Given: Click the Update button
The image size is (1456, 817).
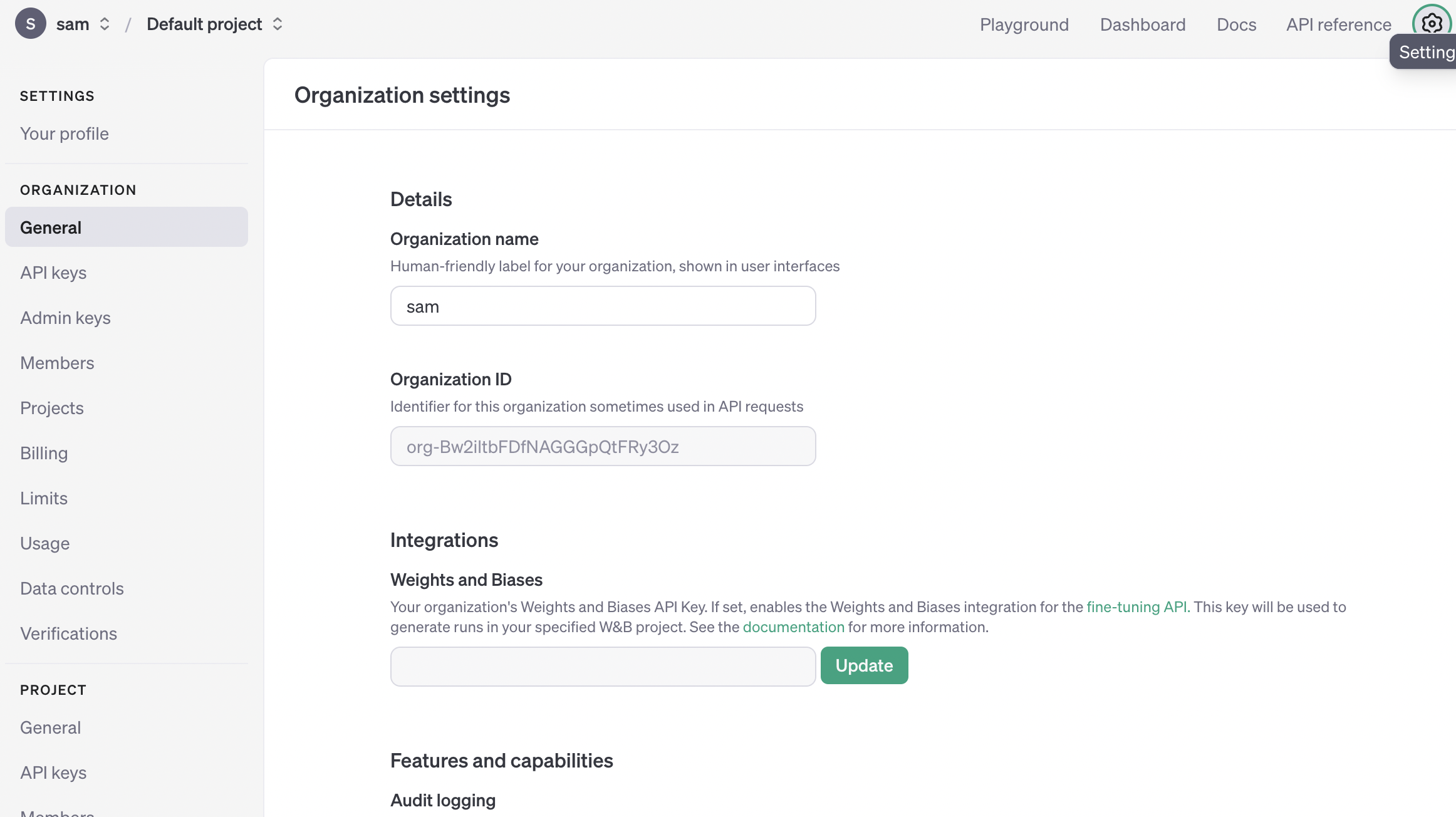Looking at the screenshot, I should pos(863,665).
